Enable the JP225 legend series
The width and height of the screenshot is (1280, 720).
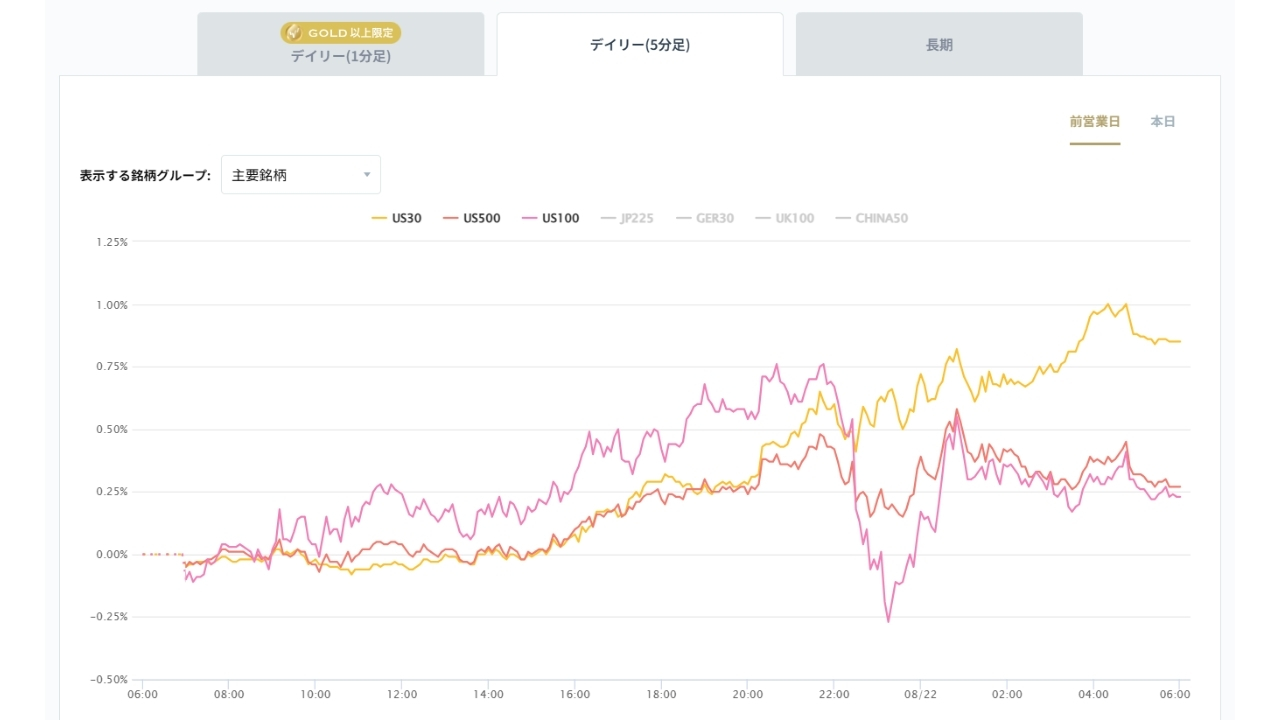coord(627,218)
